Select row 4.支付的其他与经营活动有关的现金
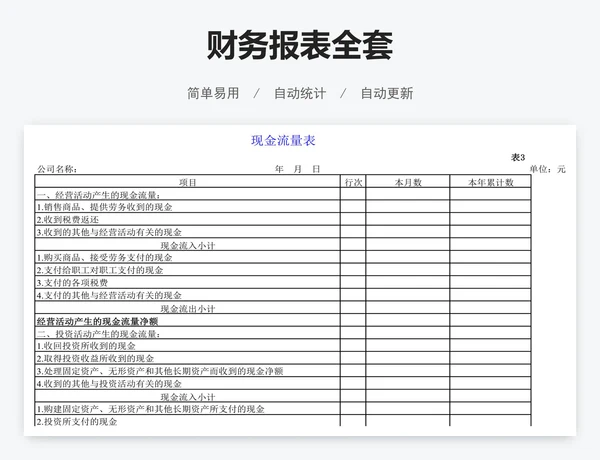 283,295
